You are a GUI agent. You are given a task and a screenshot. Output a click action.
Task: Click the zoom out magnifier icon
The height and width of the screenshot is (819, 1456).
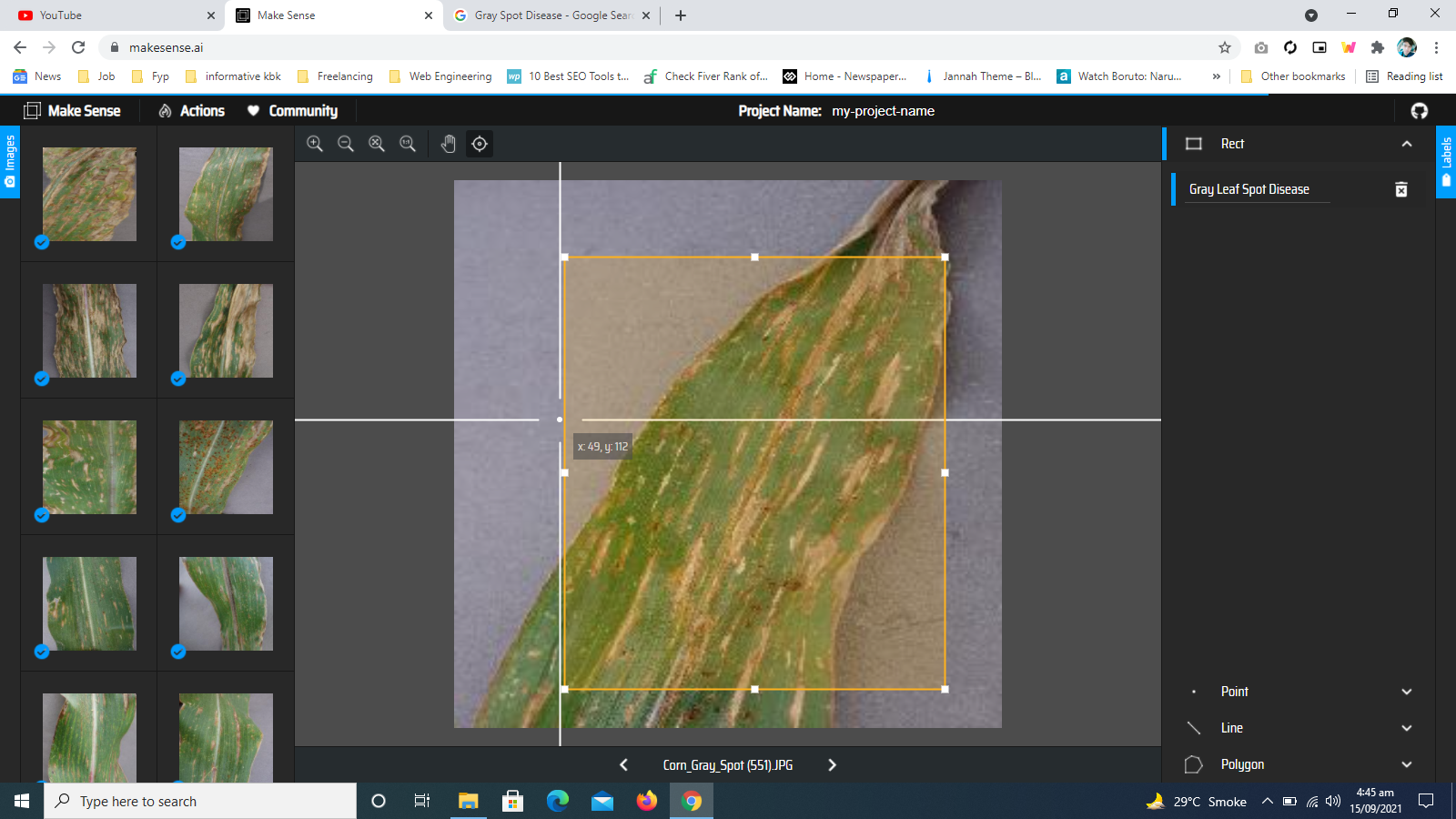tap(346, 144)
